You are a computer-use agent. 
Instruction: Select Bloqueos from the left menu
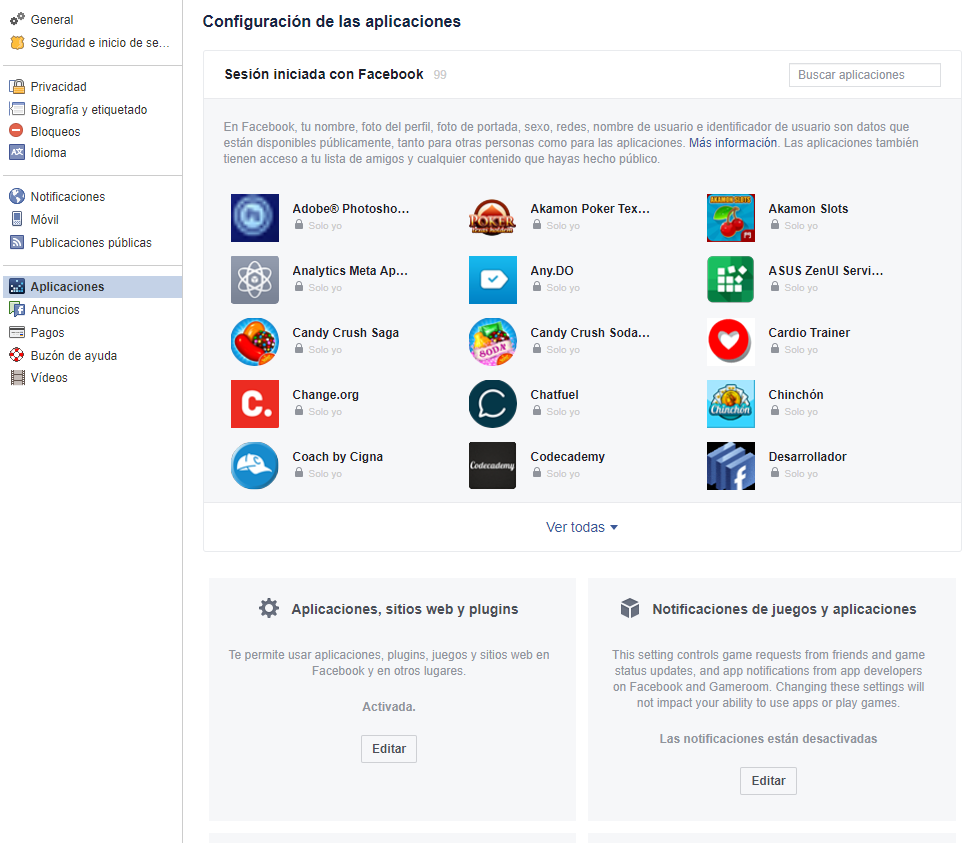coord(55,132)
